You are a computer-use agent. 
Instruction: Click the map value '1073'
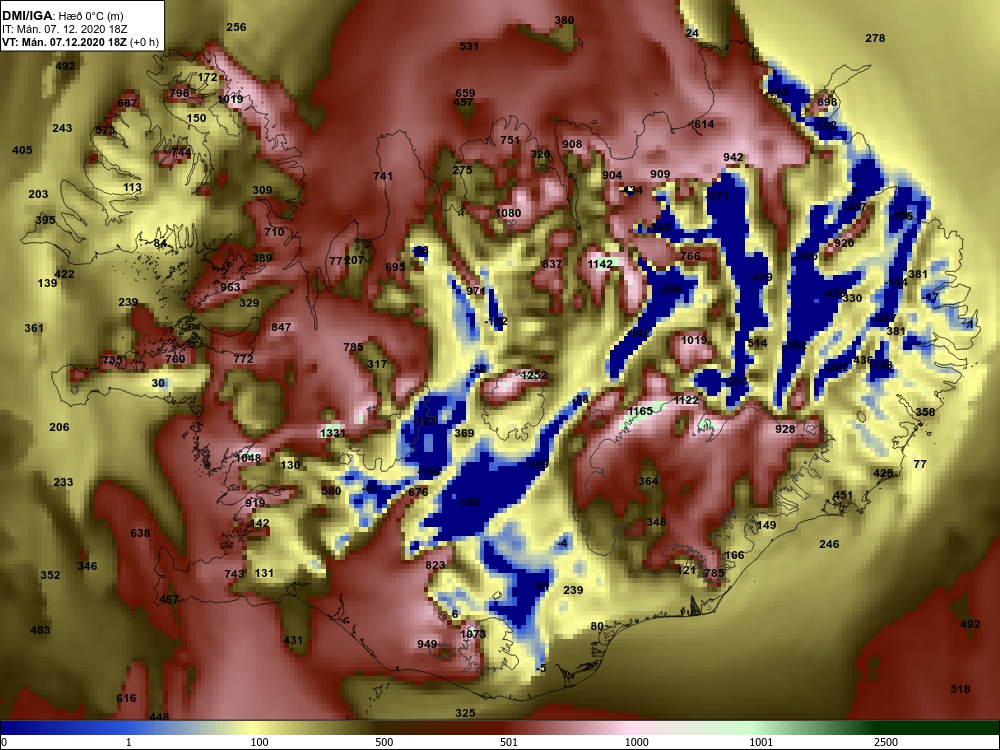[473, 634]
